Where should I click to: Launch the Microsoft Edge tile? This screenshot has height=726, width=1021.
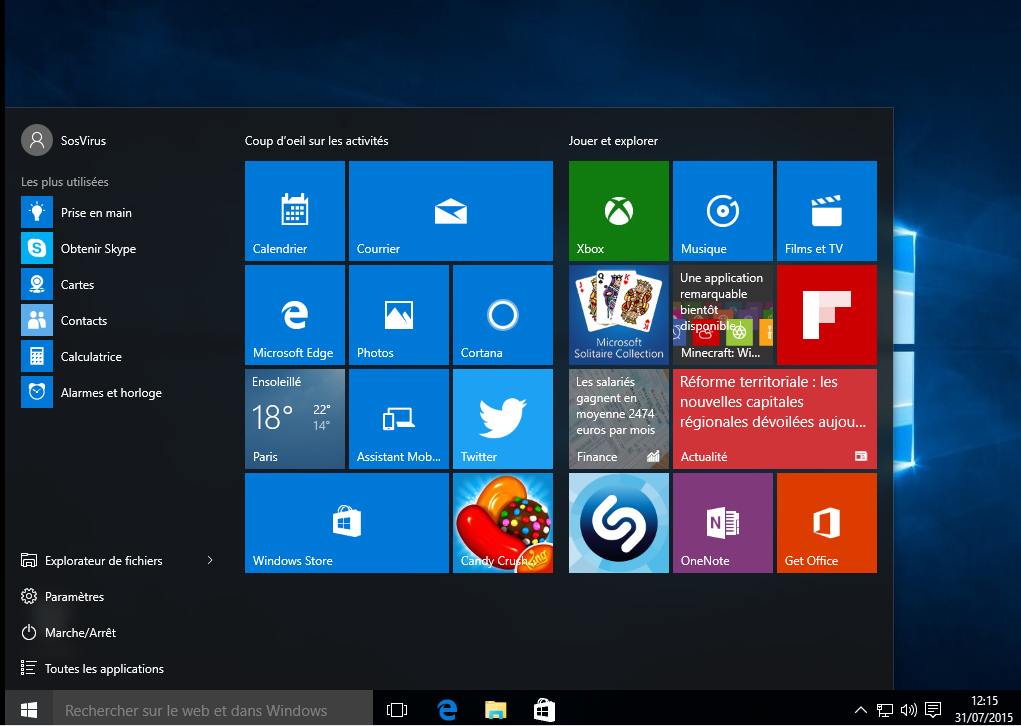point(294,315)
